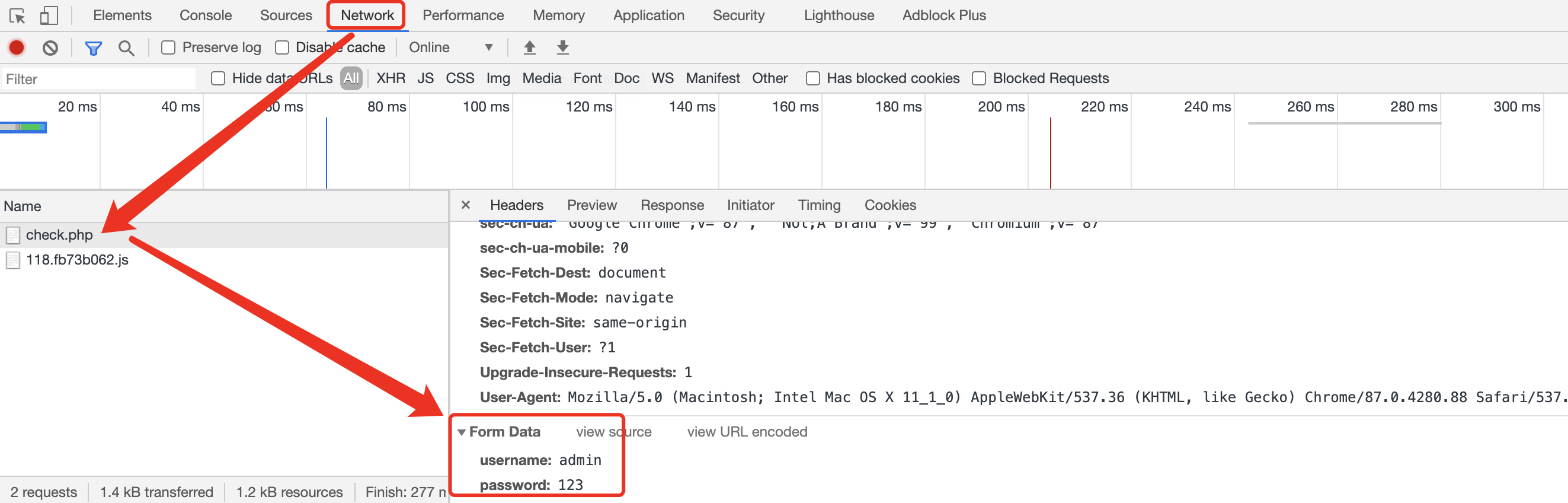Viewport: 1568px width, 503px height.
Task: Click the inspect element cursor icon
Action: click(17, 16)
